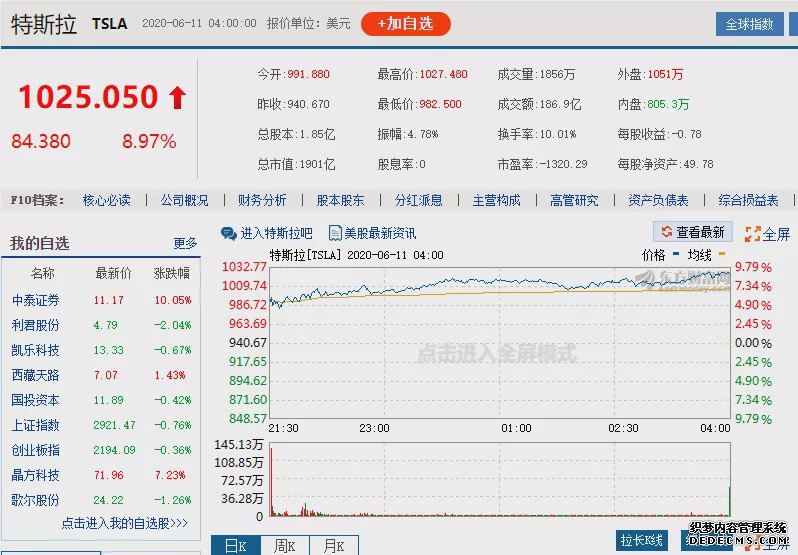Click the red up-arrow beside 1025.050

tap(178, 97)
